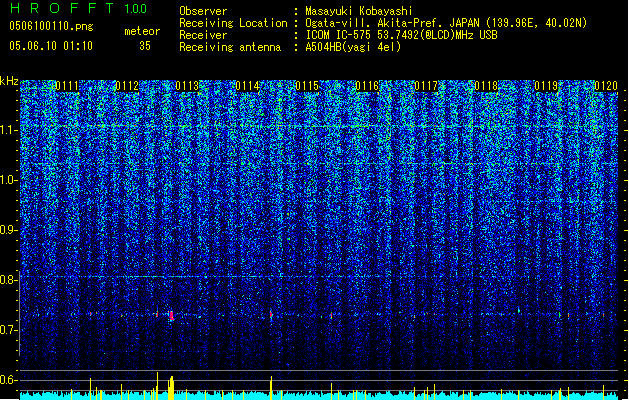The width and height of the screenshot is (629, 400).
Task: Click the widest yellow intensity spike cluster
Action: pos(171,388)
